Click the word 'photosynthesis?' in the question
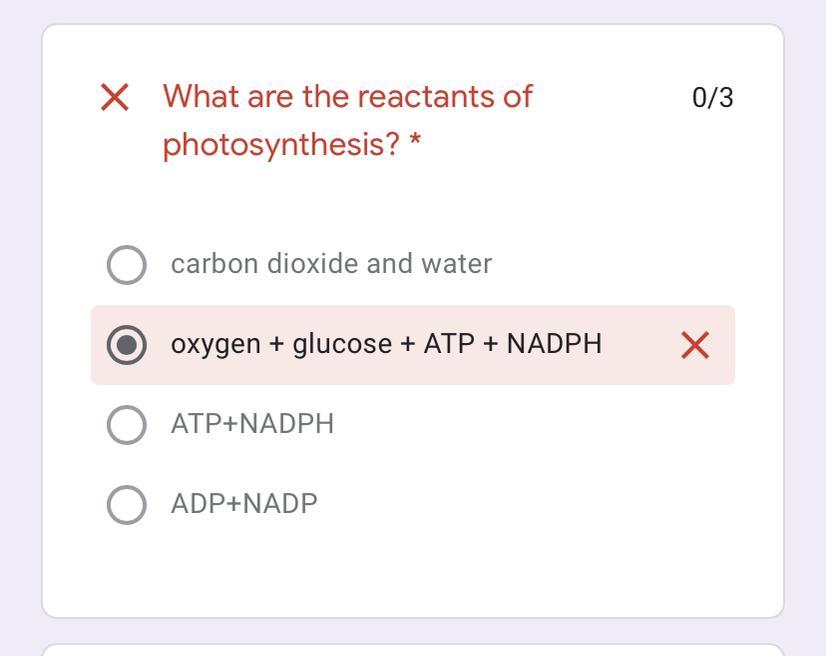Viewport: 826px width, 656px height. [x=281, y=145]
